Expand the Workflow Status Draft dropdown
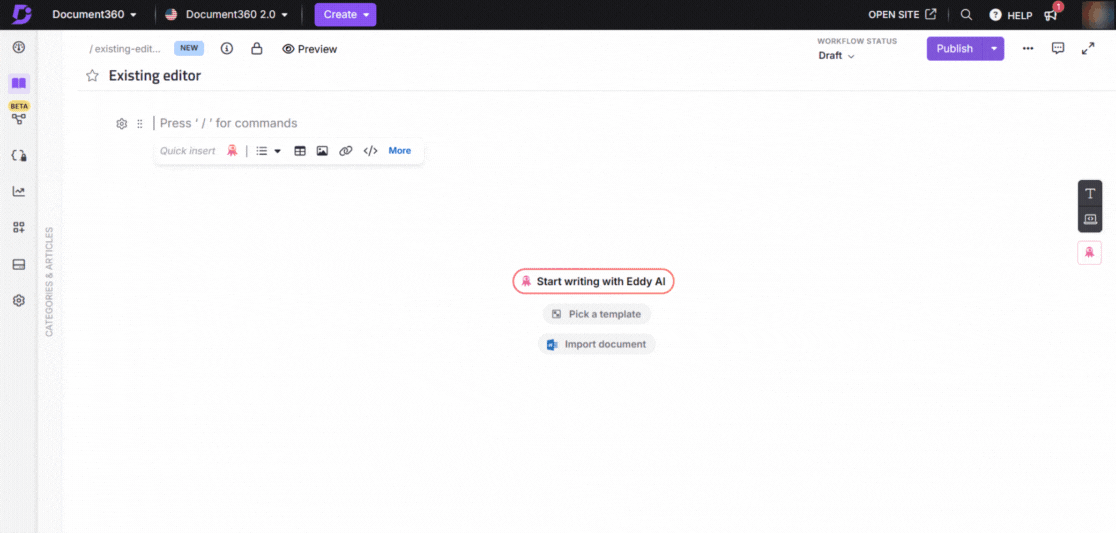This screenshot has width=1116, height=533. [x=836, y=56]
